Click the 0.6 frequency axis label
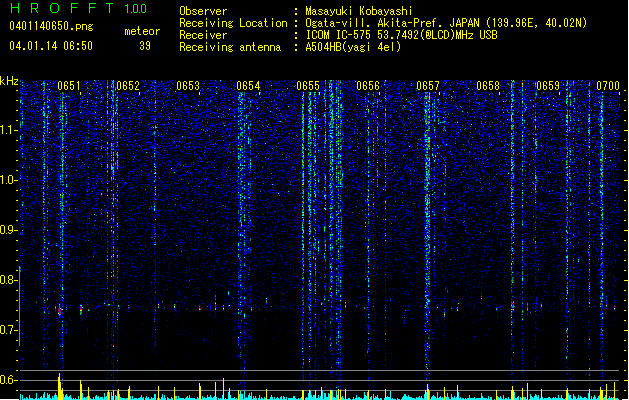This screenshot has width=629, height=400. coord(9,380)
